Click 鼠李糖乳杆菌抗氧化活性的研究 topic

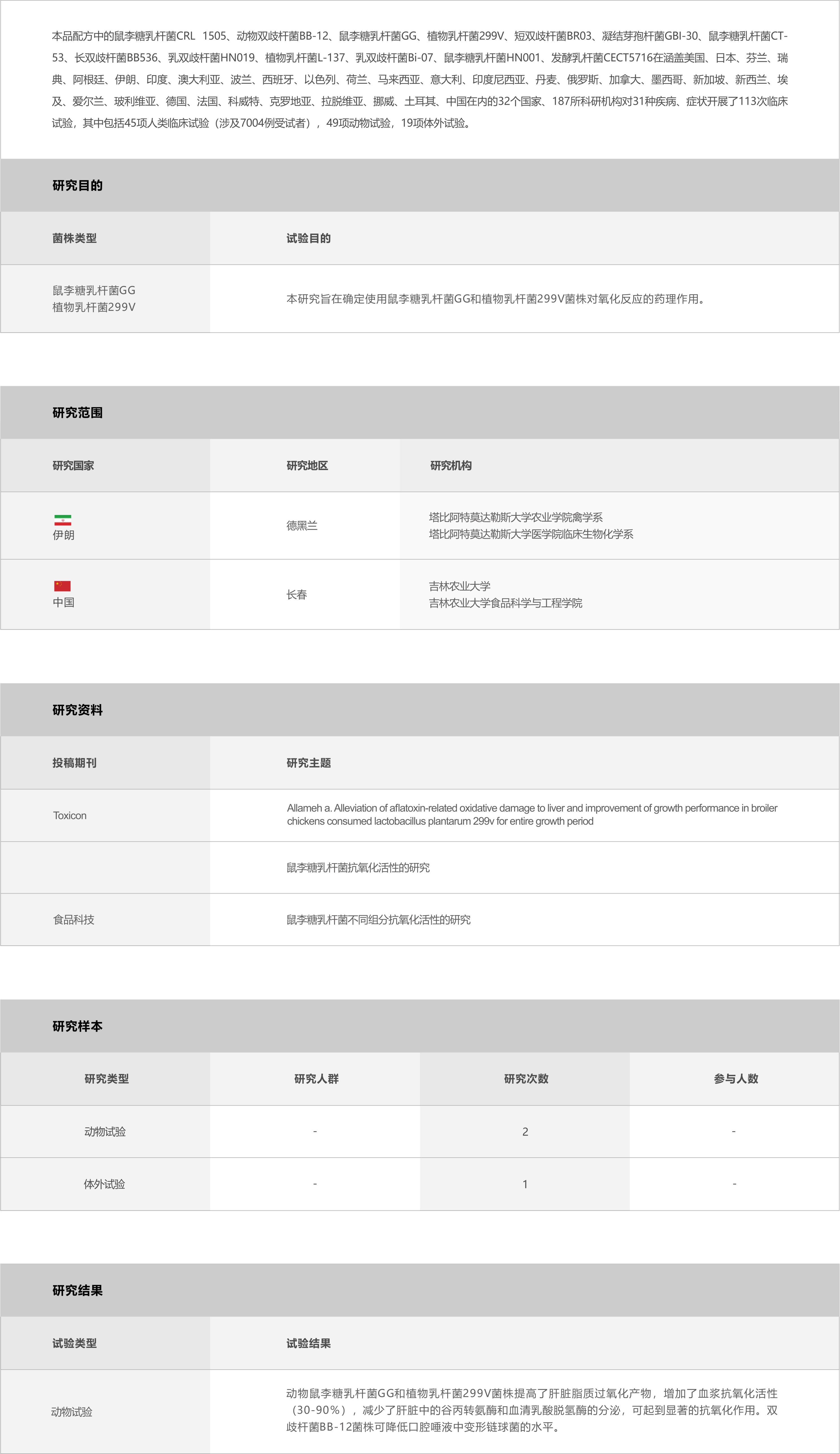pos(358,867)
